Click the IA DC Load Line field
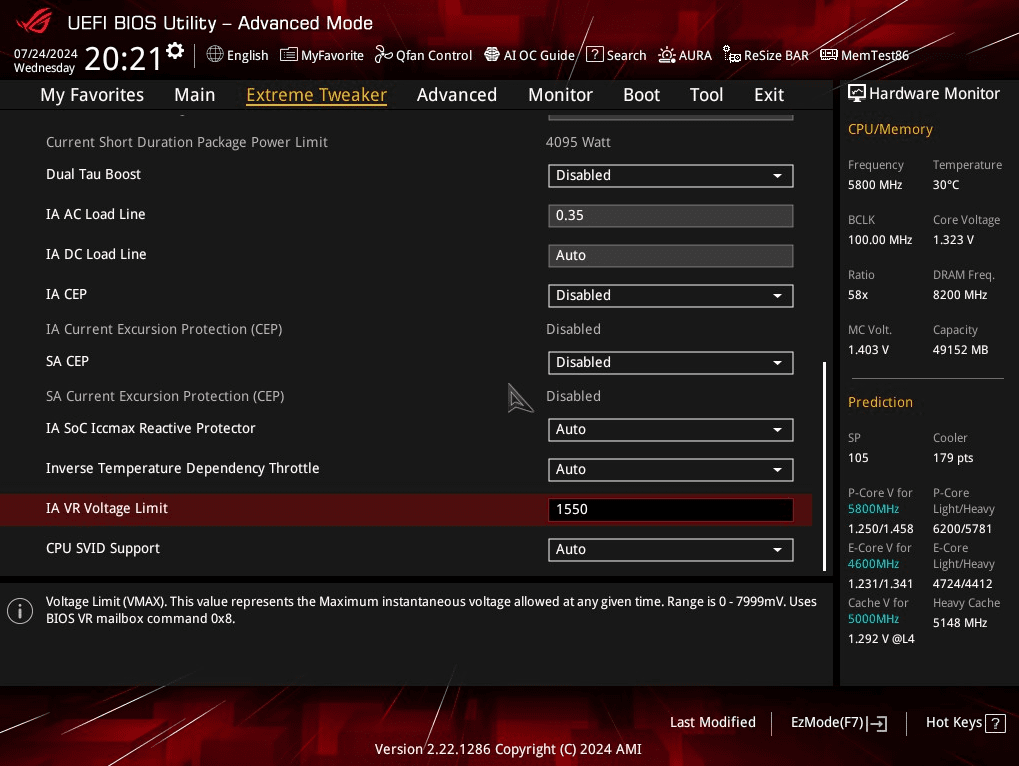 click(x=671, y=255)
